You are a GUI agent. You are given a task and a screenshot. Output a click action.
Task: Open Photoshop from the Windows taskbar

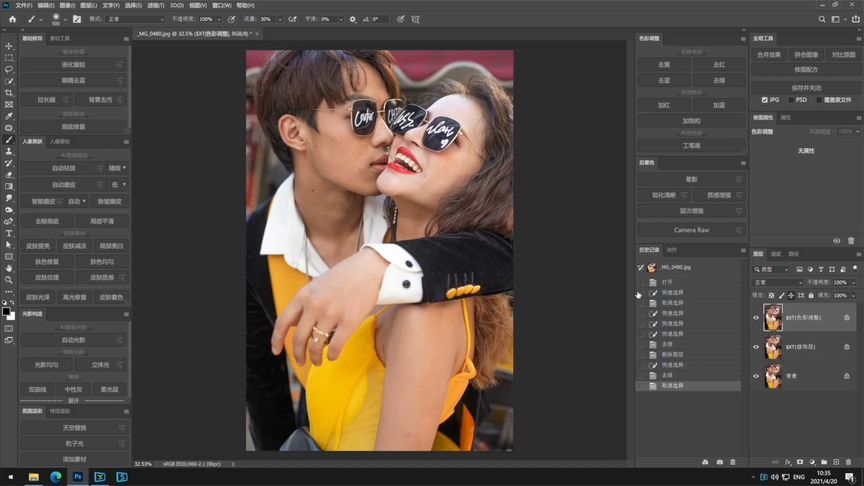click(78, 477)
